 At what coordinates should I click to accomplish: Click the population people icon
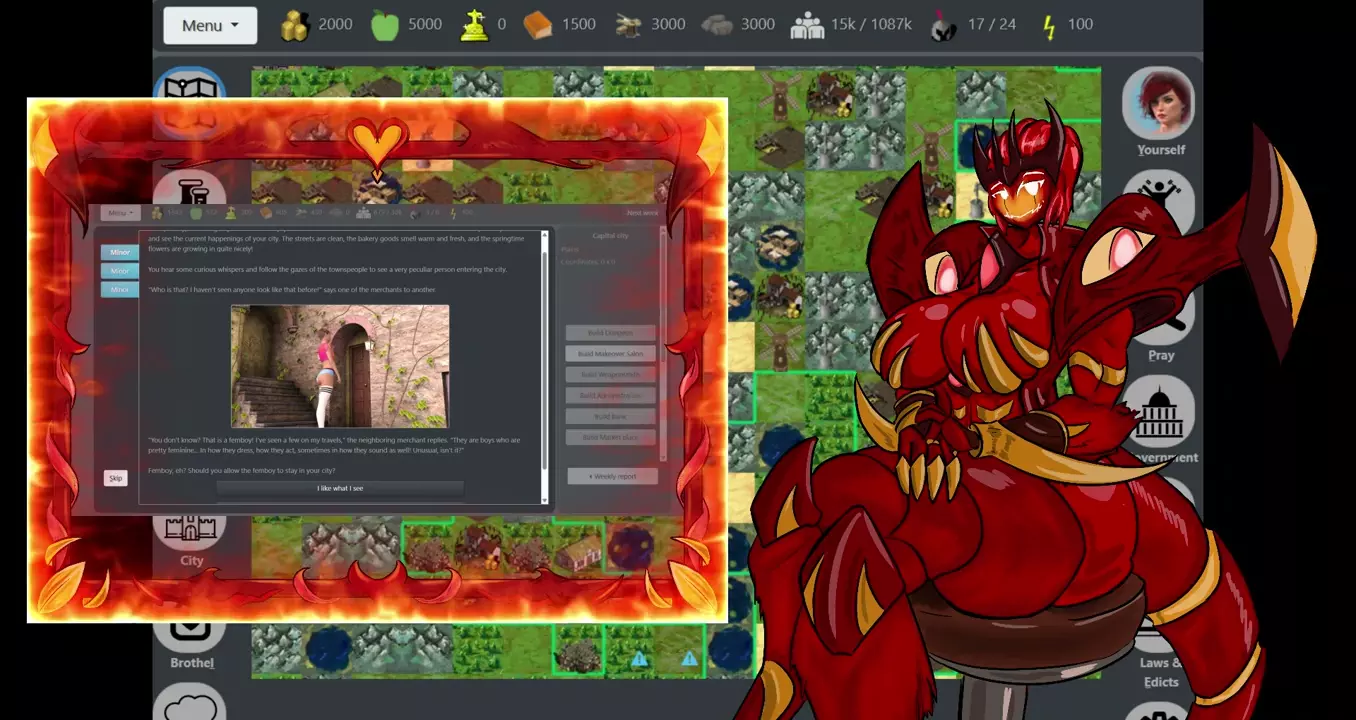tap(807, 25)
